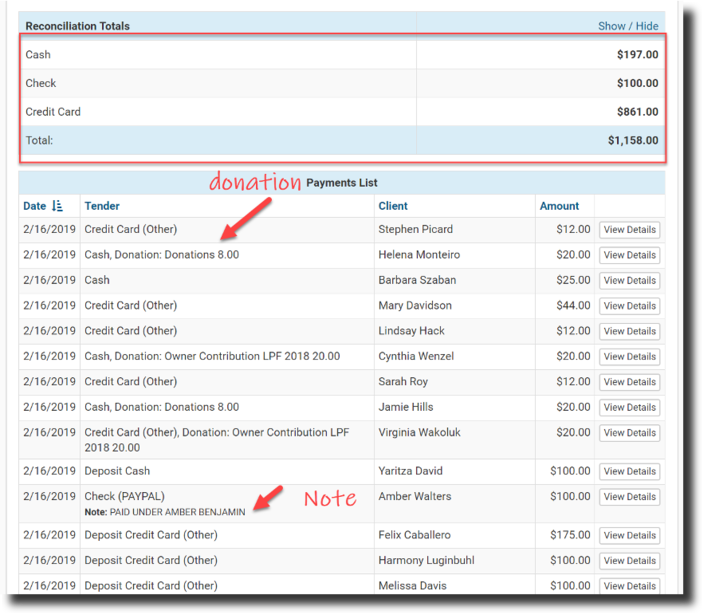702x613 pixels.
Task: Open View Details for Virginia Wakoluk
Action: pos(629,433)
